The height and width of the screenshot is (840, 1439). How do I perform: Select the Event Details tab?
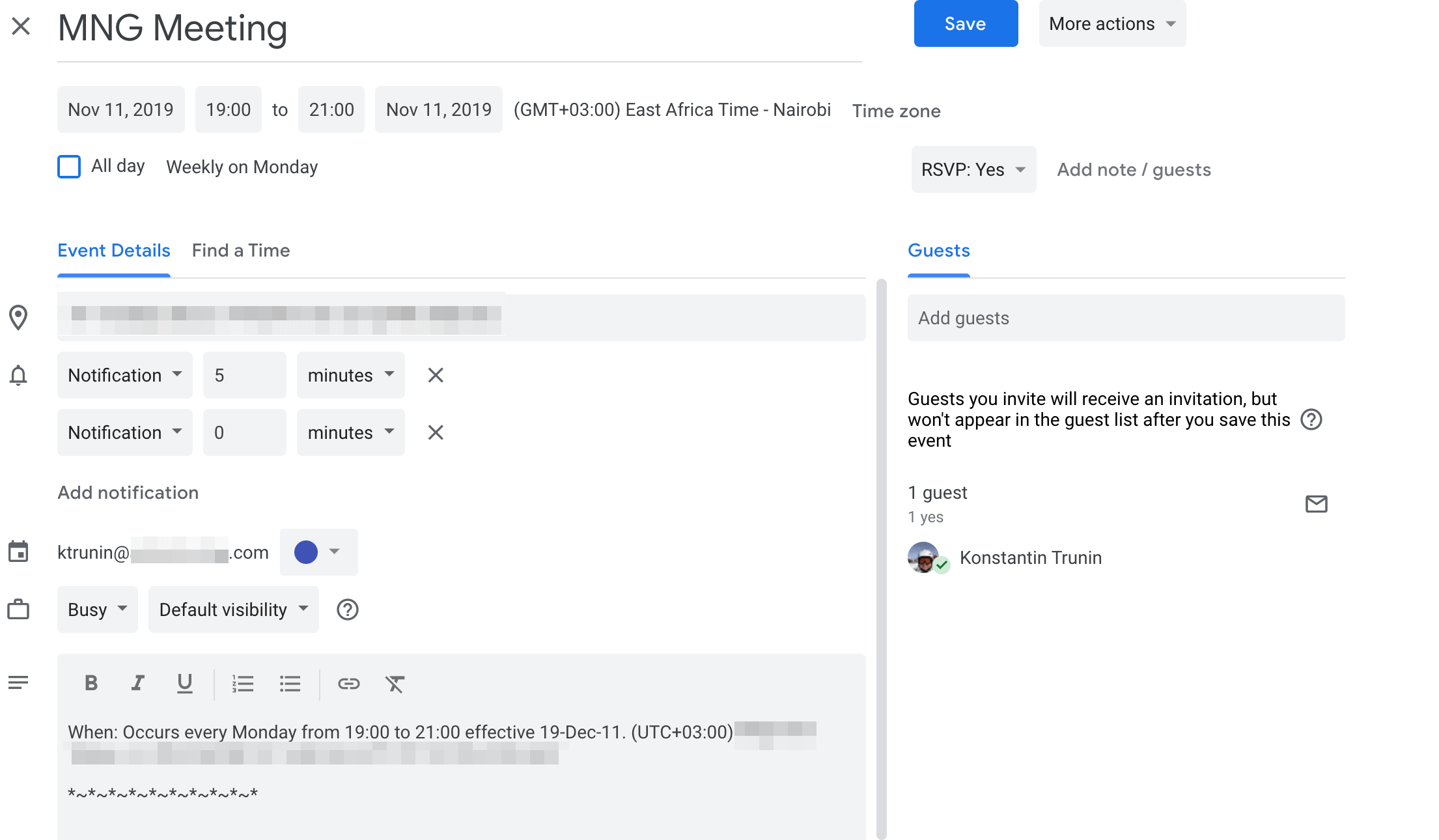coord(114,251)
